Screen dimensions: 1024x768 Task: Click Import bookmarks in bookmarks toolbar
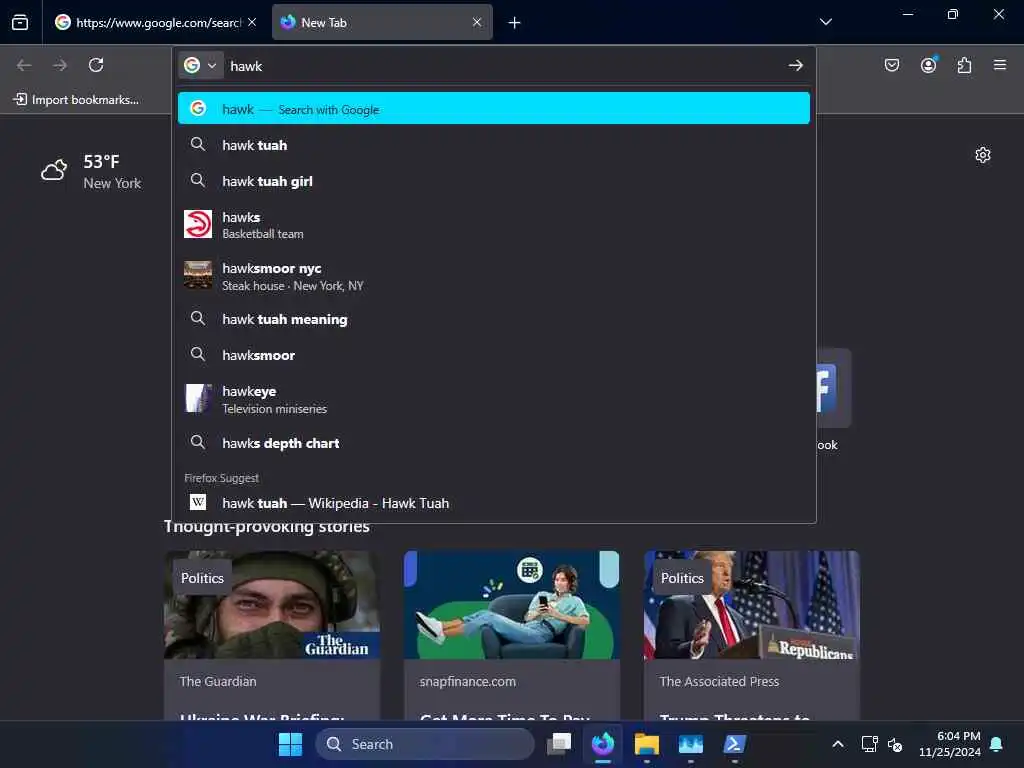(x=76, y=99)
